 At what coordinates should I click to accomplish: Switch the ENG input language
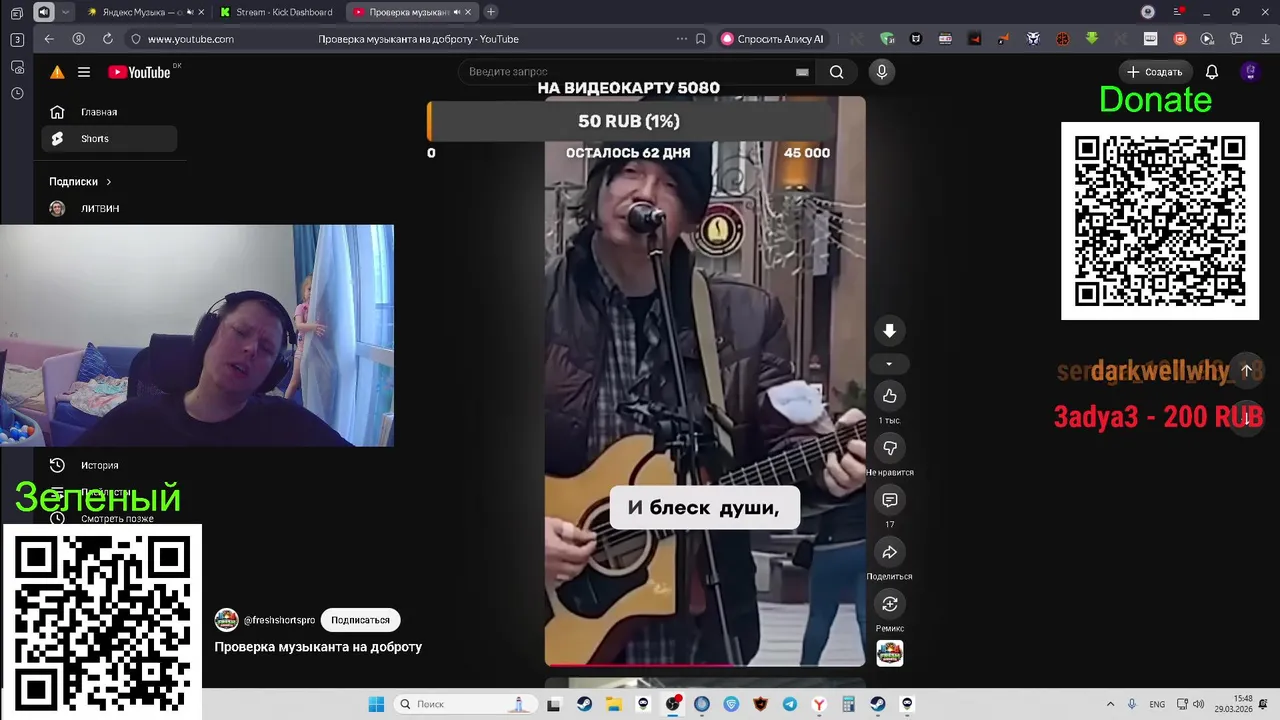coord(1157,704)
